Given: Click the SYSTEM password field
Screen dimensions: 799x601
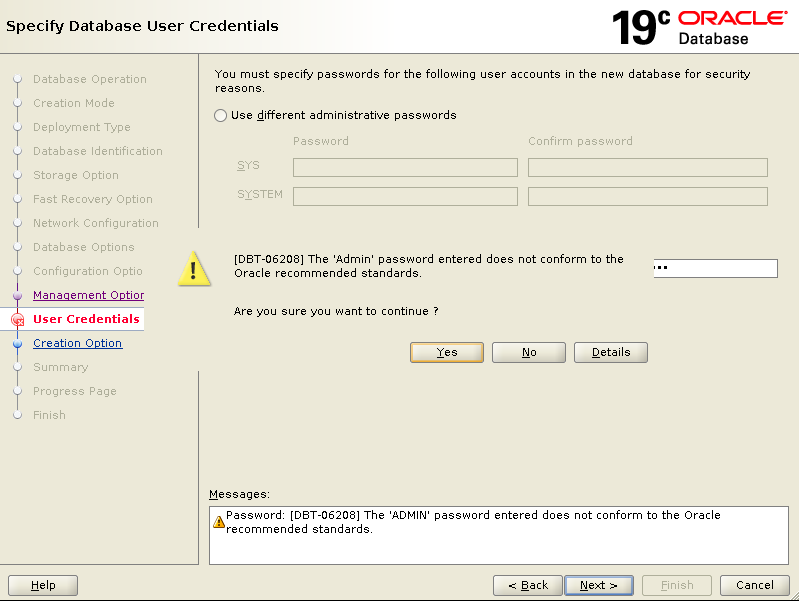Looking at the screenshot, I should click(x=405, y=196).
